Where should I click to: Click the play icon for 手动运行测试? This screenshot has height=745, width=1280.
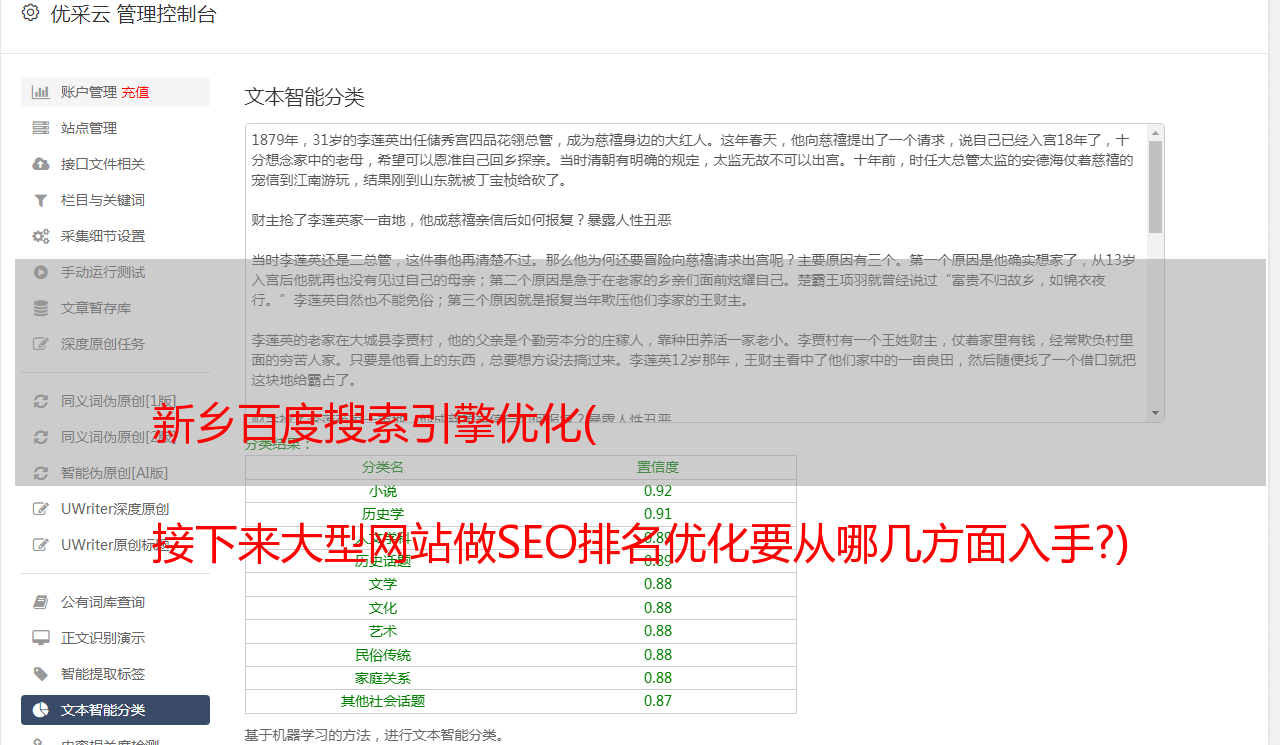[41, 272]
